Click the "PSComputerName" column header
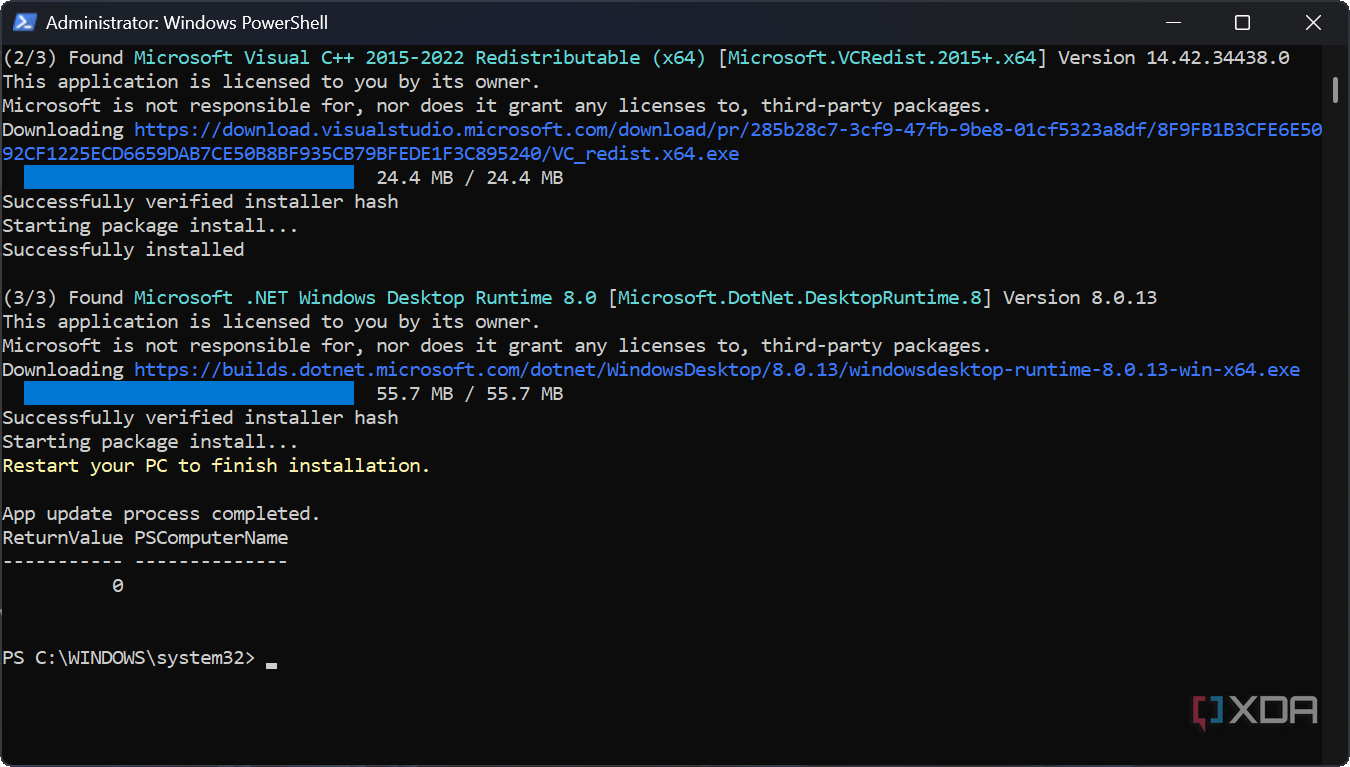This screenshot has width=1350, height=767. point(211,537)
